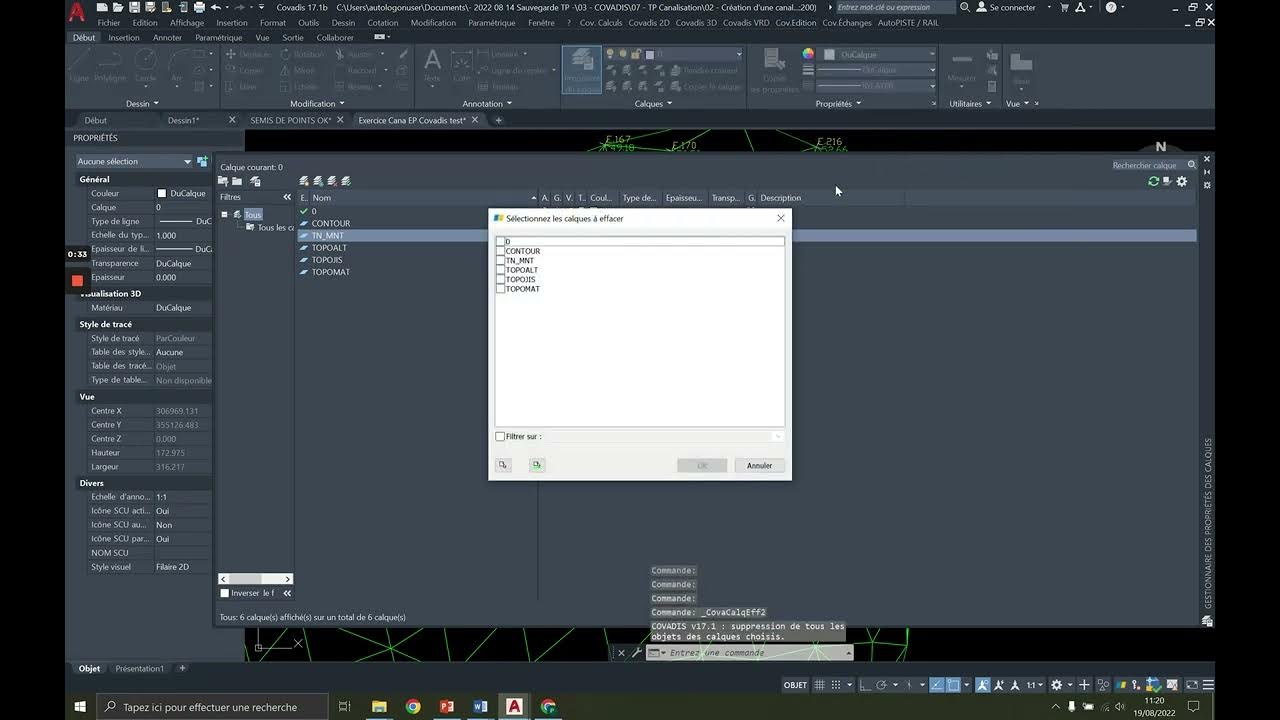Image resolution: width=1280 pixels, height=720 pixels.
Task: Enable the 'Filtrer sur' checkbox
Action: [501, 437]
